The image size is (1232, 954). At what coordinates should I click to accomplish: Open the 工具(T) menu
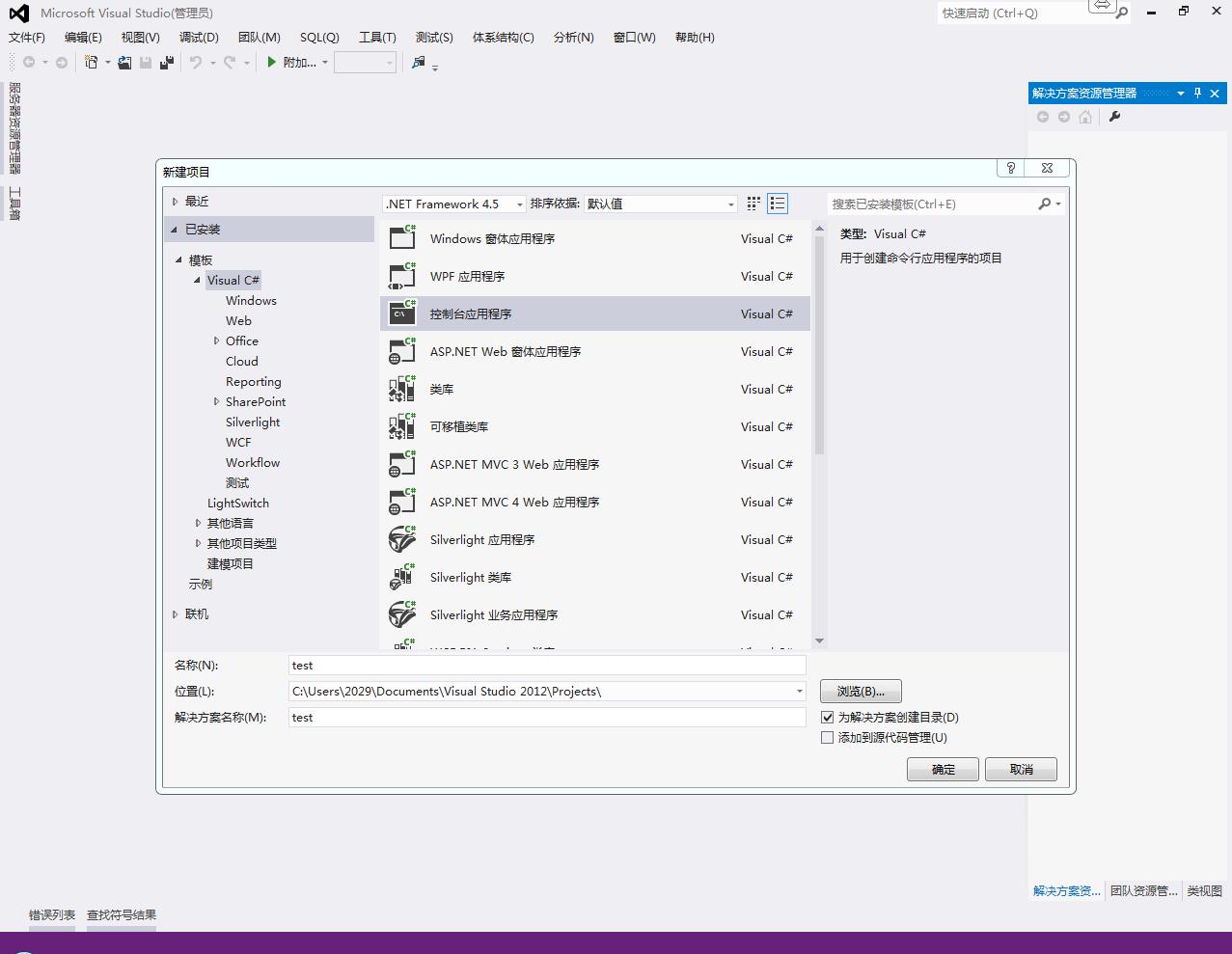coord(377,37)
